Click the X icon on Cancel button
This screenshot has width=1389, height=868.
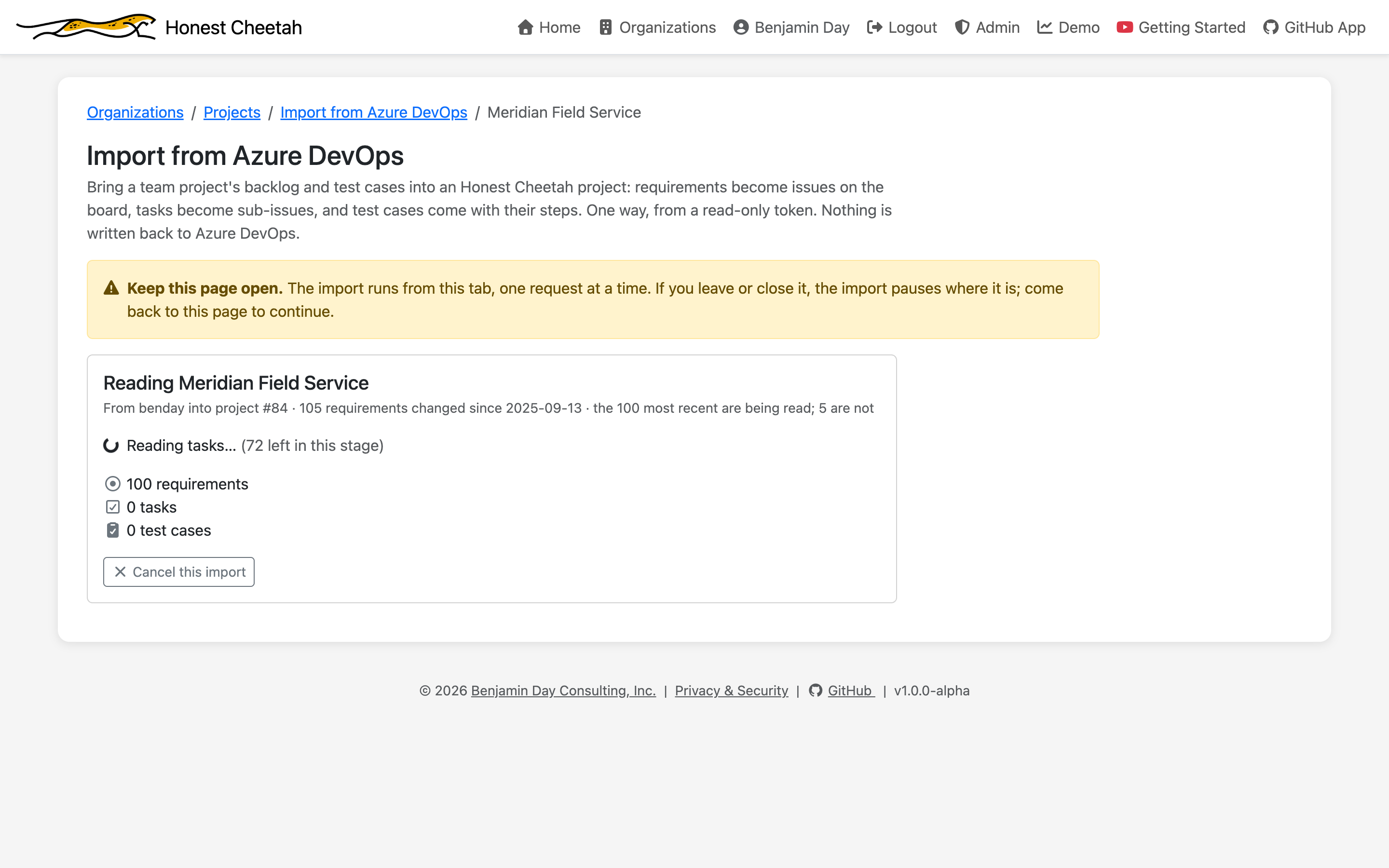coord(120,572)
